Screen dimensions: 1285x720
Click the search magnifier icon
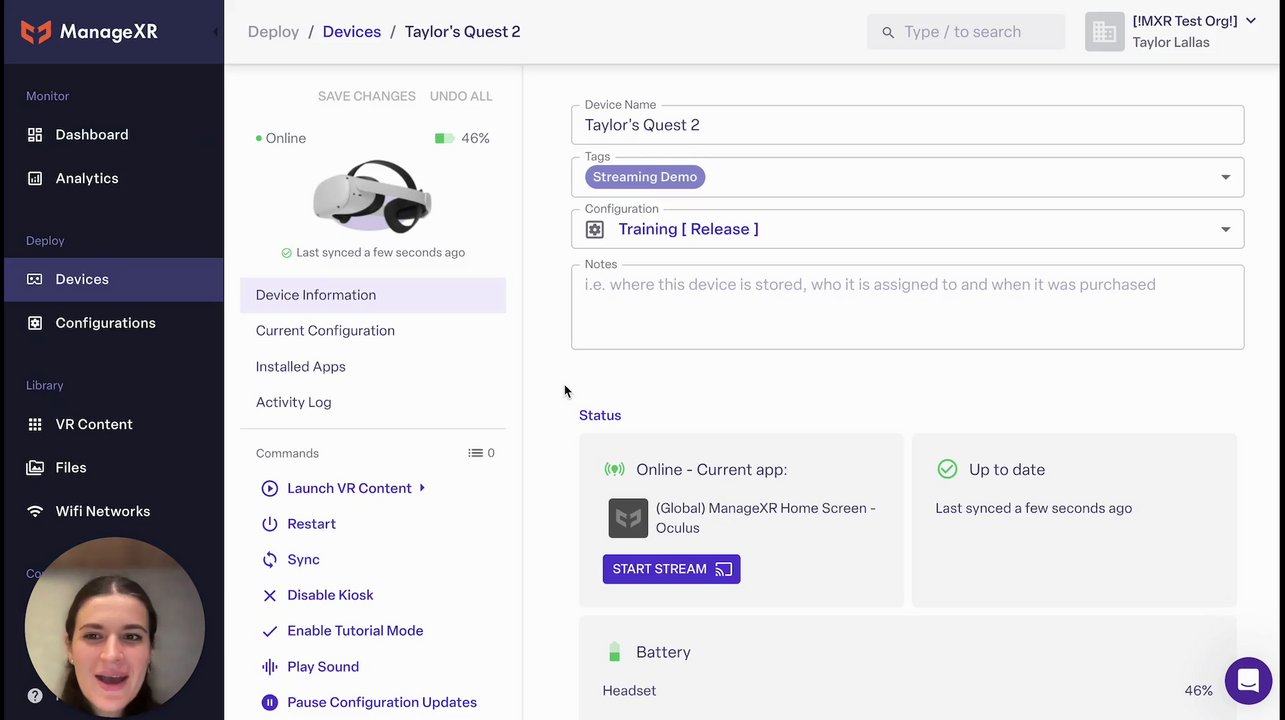(888, 32)
